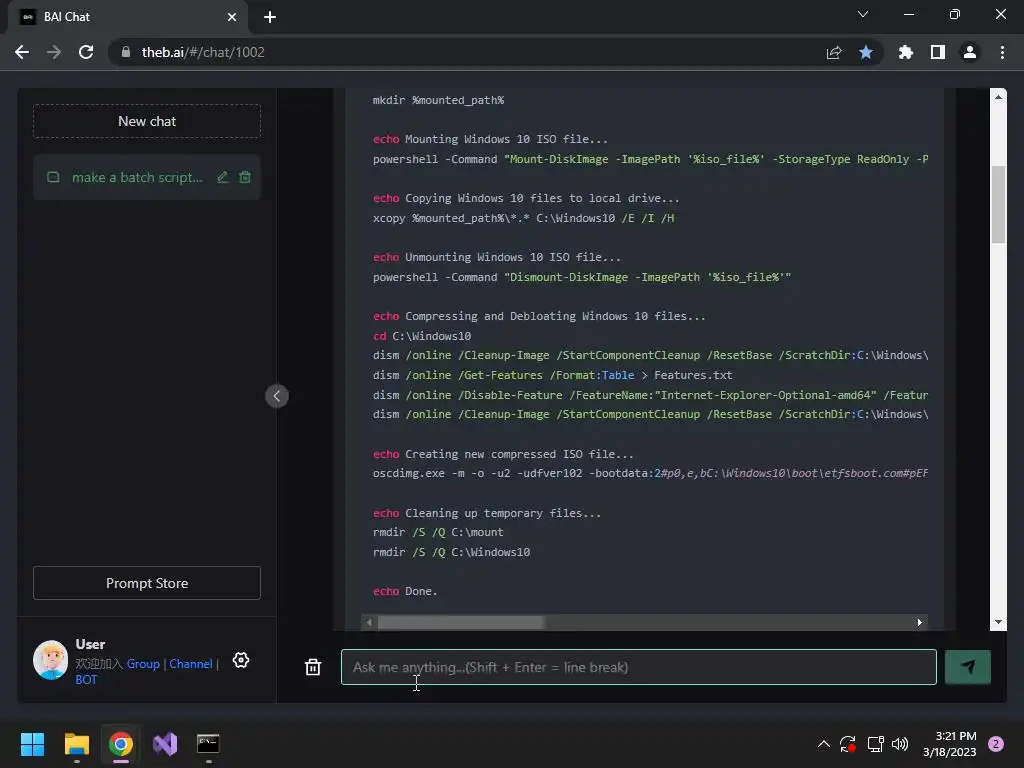Collapse the sidebar with the chevron button
This screenshot has height=768, width=1024.
click(x=276, y=396)
